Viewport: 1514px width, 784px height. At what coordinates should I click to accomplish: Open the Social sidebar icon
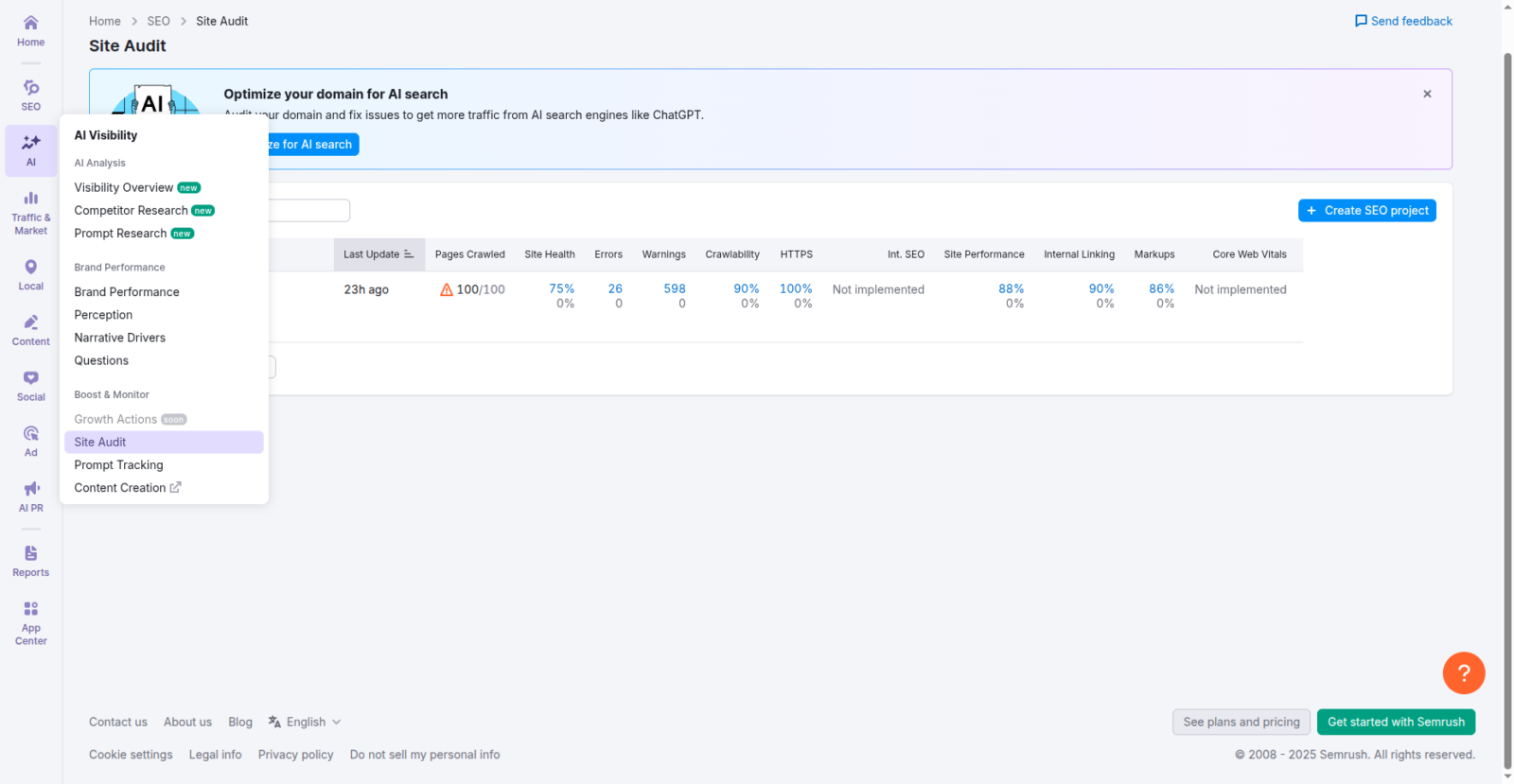pos(30,385)
